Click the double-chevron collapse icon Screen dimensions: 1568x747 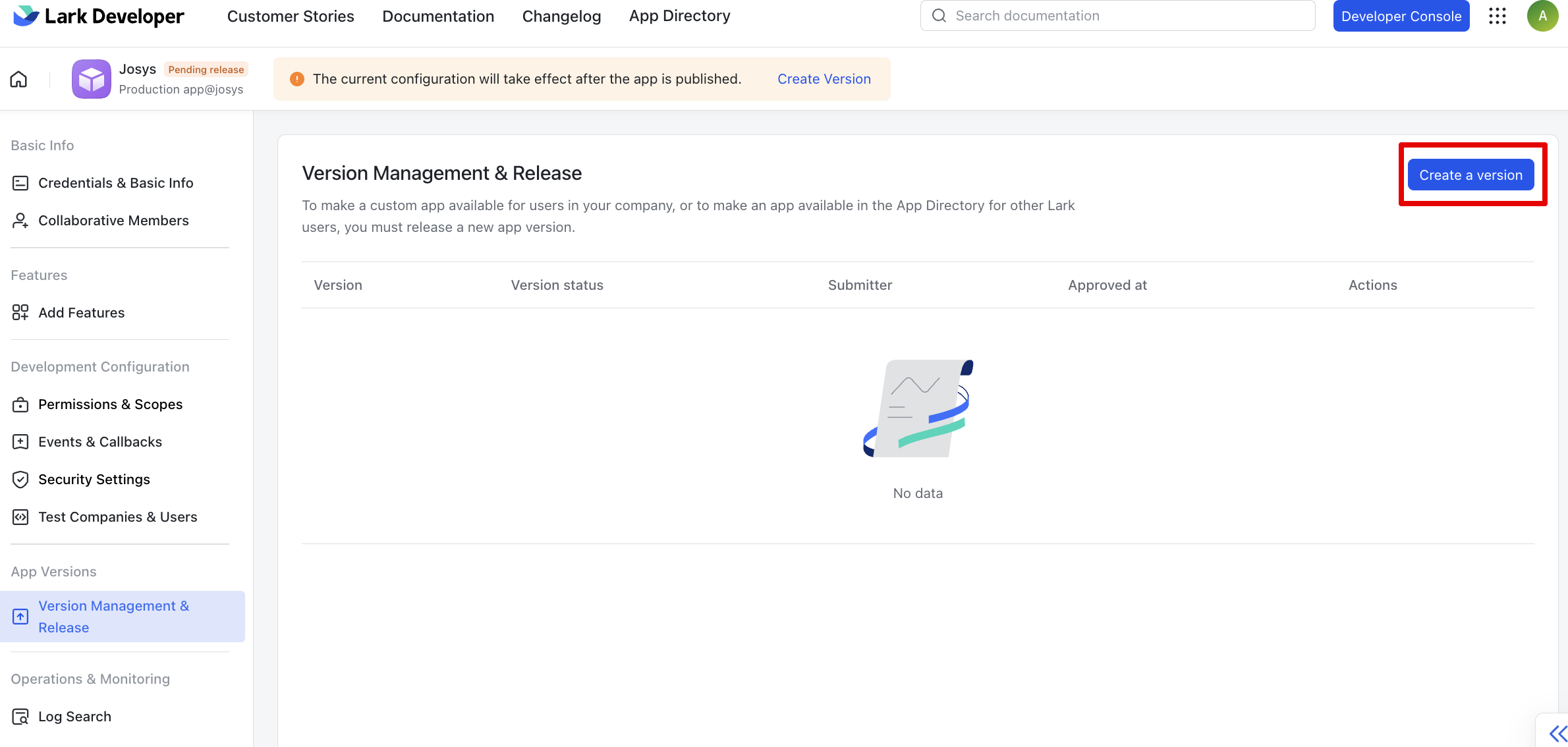(x=1557, y=733)
